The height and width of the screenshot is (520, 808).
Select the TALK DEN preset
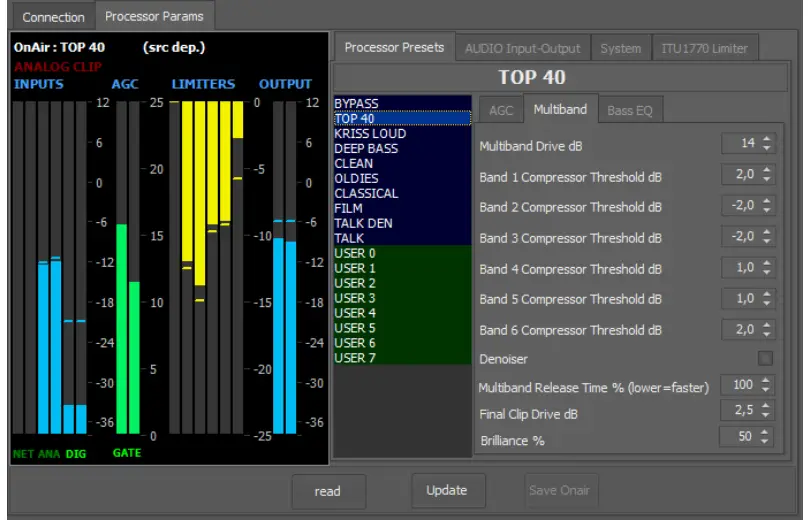[x=402, y=223]
